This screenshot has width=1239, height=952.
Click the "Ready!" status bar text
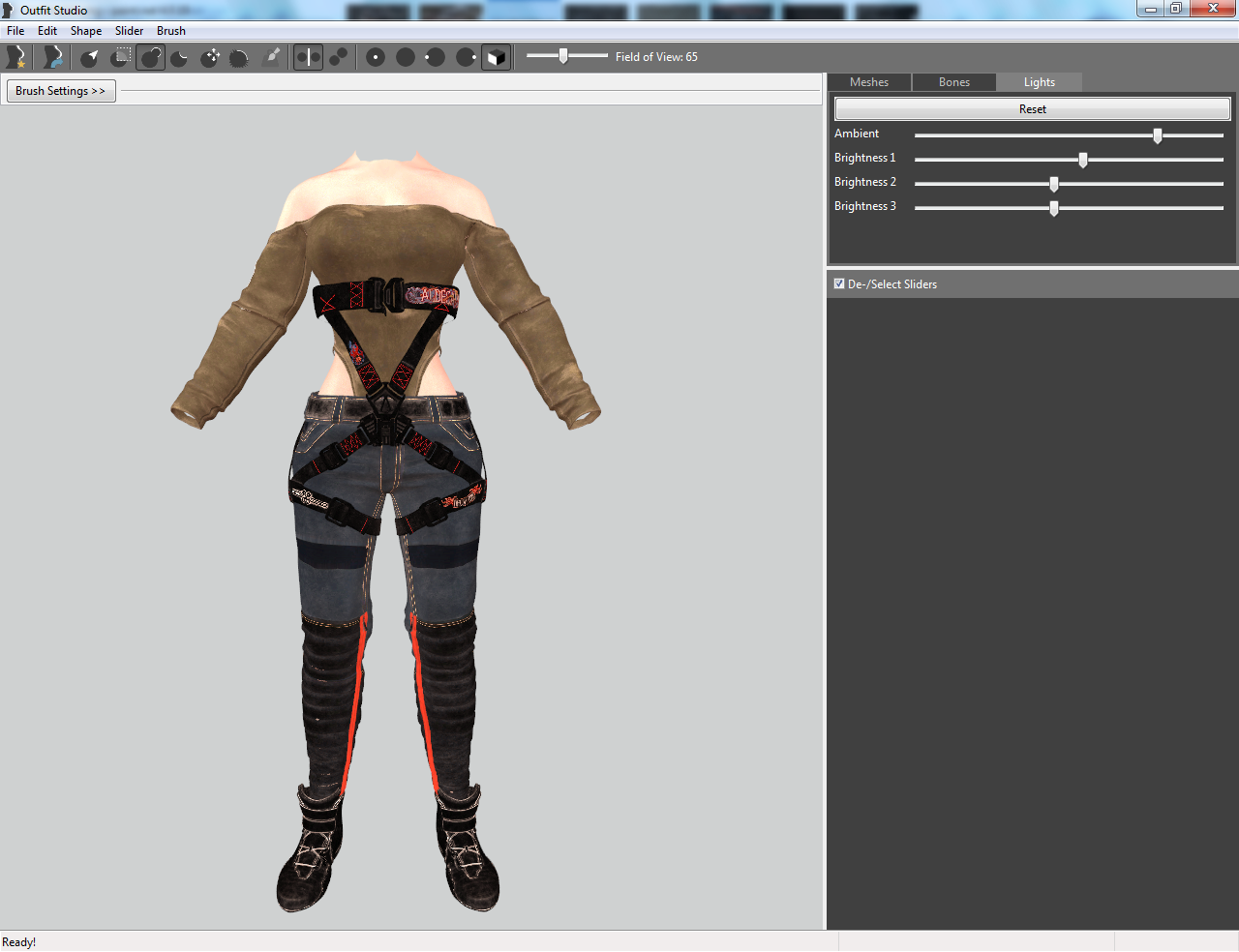tap(19, 942)
